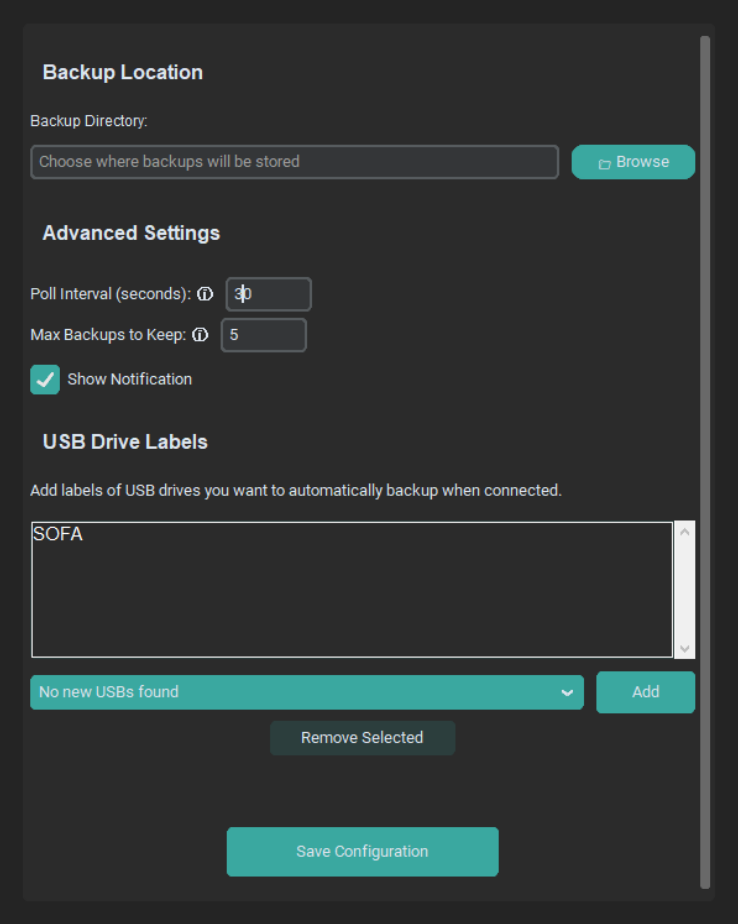The width and height of the screenshot is (738, 924).
Task: Click Remove Selected
Action: (x=362, y=738)
